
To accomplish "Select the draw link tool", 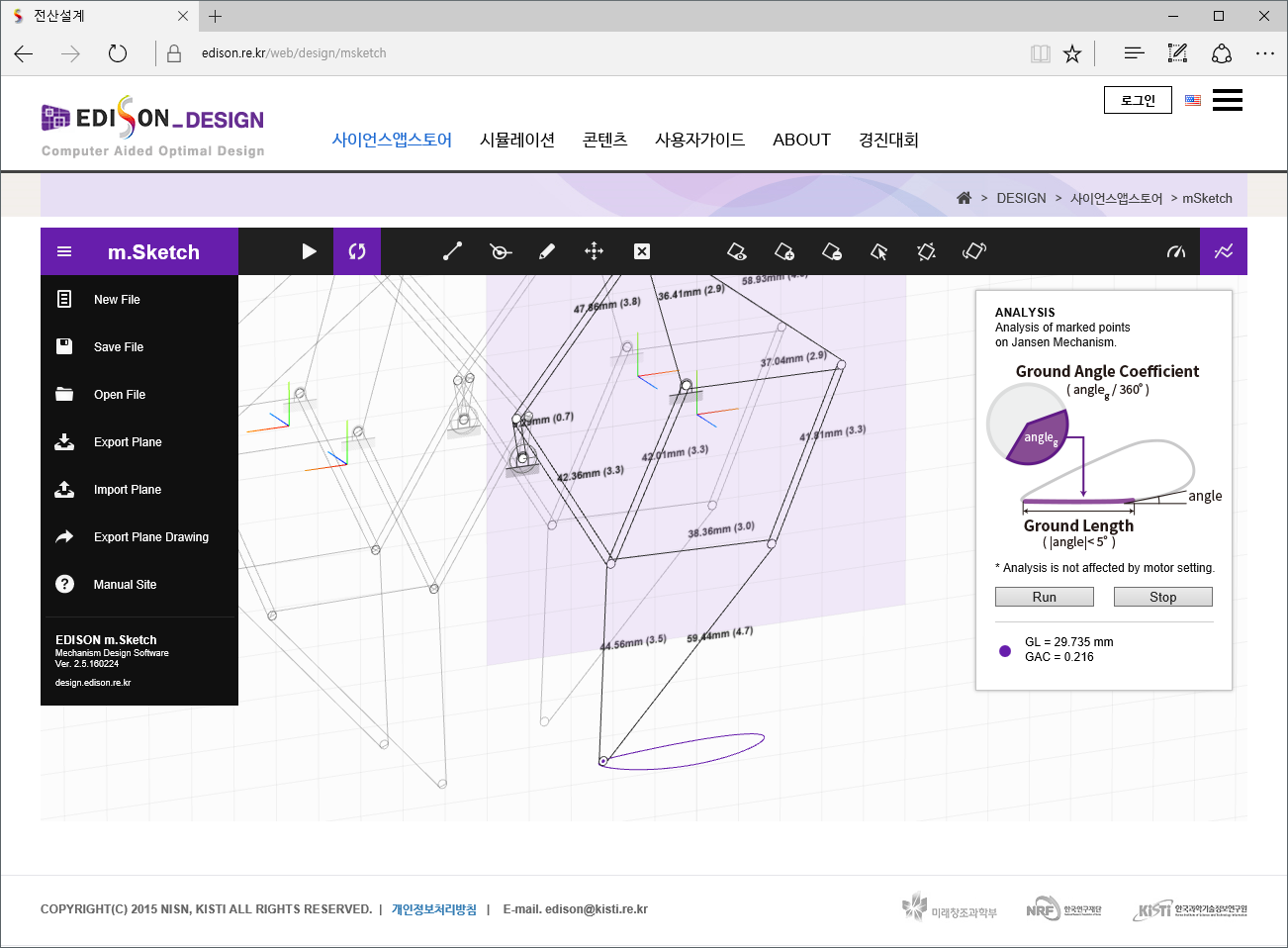I will tap(452, 251).
